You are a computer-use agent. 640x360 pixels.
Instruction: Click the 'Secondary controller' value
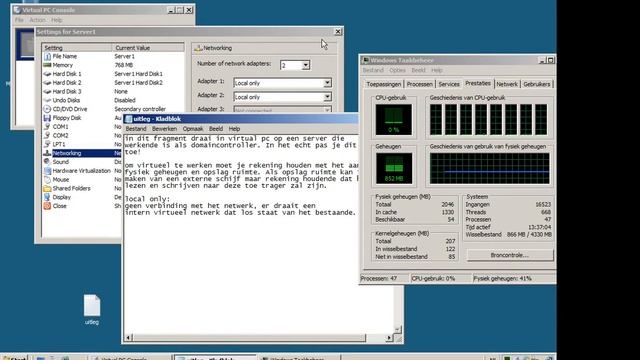tap(140, 109)
